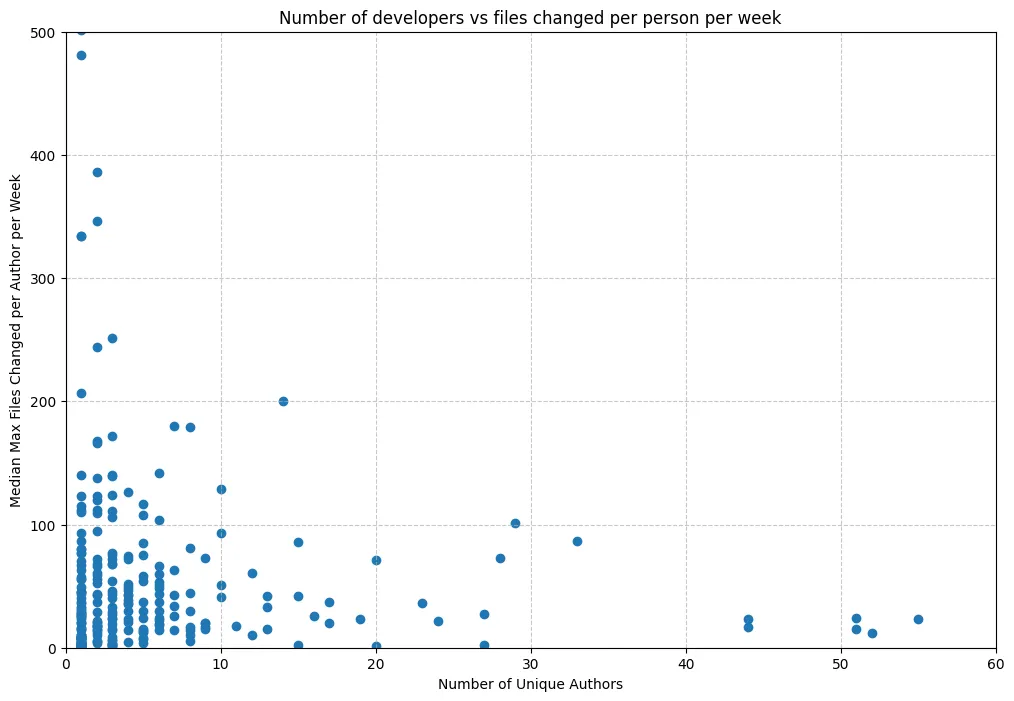
Task: Select the data point at 29 authors
Action: tap(515, 523)
